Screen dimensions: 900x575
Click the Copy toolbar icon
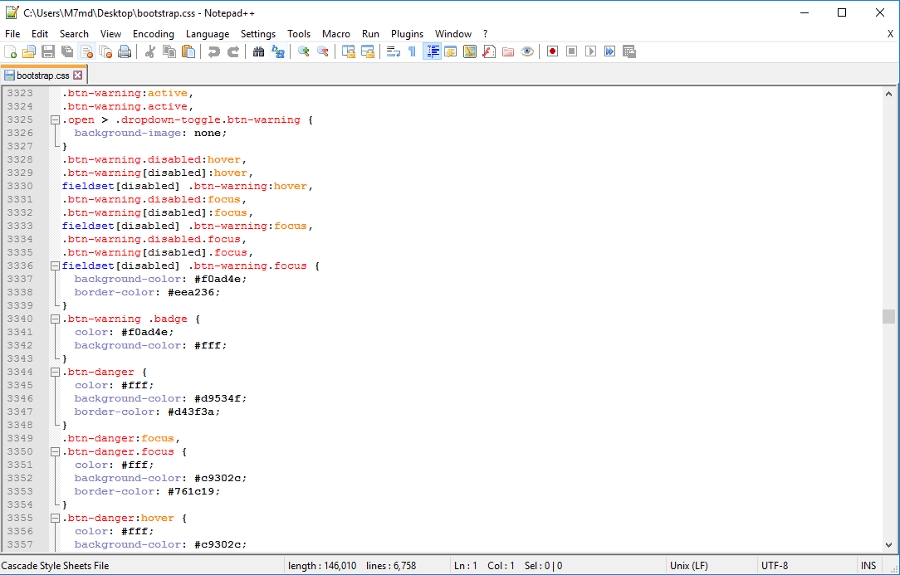pos(169,52)
